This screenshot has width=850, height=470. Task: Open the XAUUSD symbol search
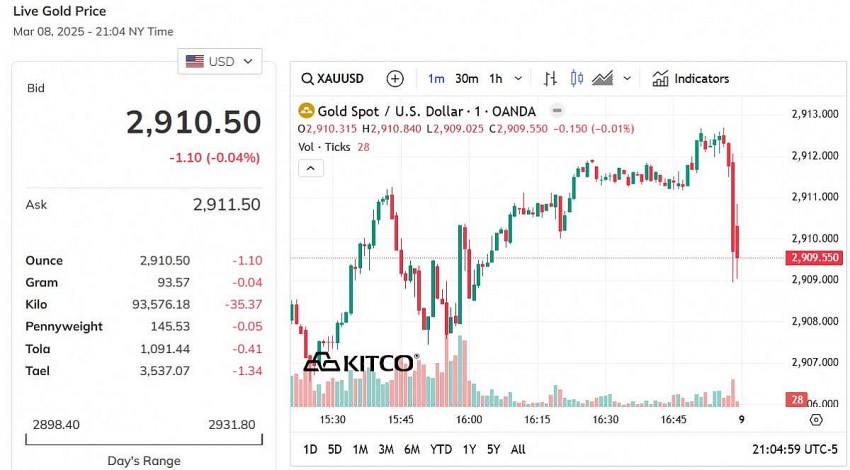[334, 79]
